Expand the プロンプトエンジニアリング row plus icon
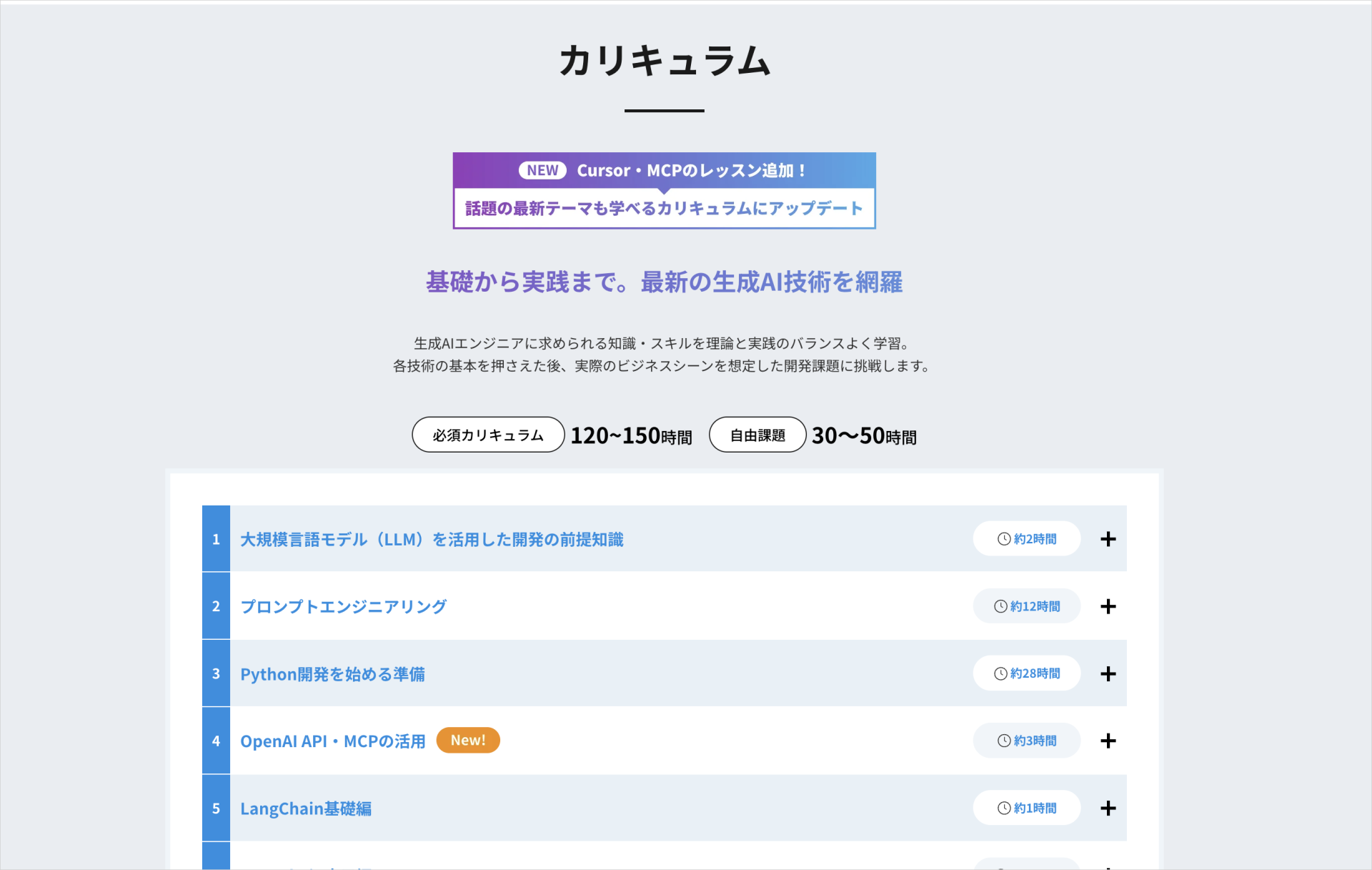Screen dimensions: 1372x870 [x=1108, y=606]
